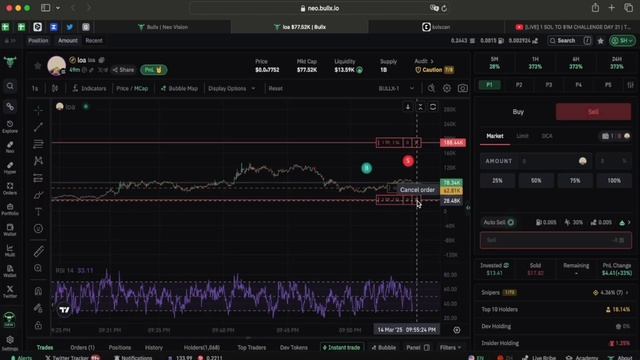Expand the Filters dropdown
The image size is (640, 360).
pos(450,347)
